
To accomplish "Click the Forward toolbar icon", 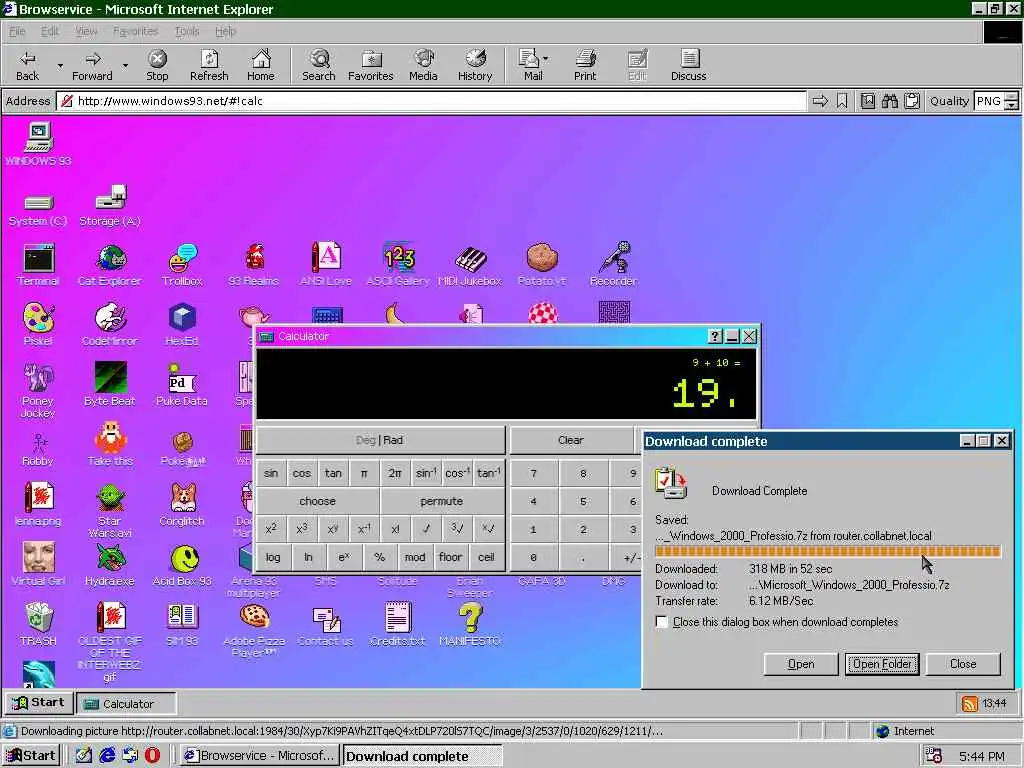I will pyautogui.click(x=92, y=65).
